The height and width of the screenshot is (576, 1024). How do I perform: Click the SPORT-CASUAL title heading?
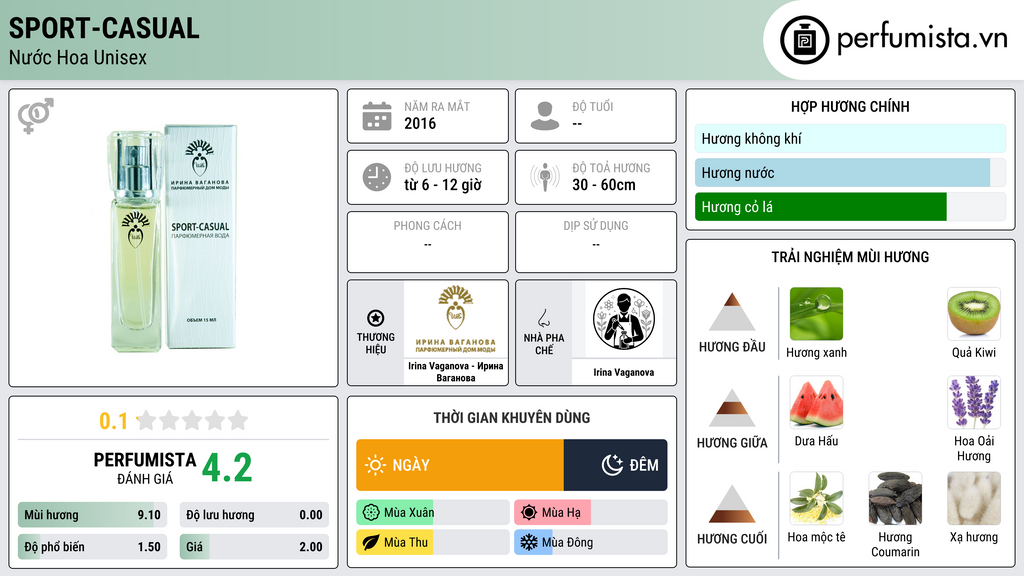(x=104, y=28)
